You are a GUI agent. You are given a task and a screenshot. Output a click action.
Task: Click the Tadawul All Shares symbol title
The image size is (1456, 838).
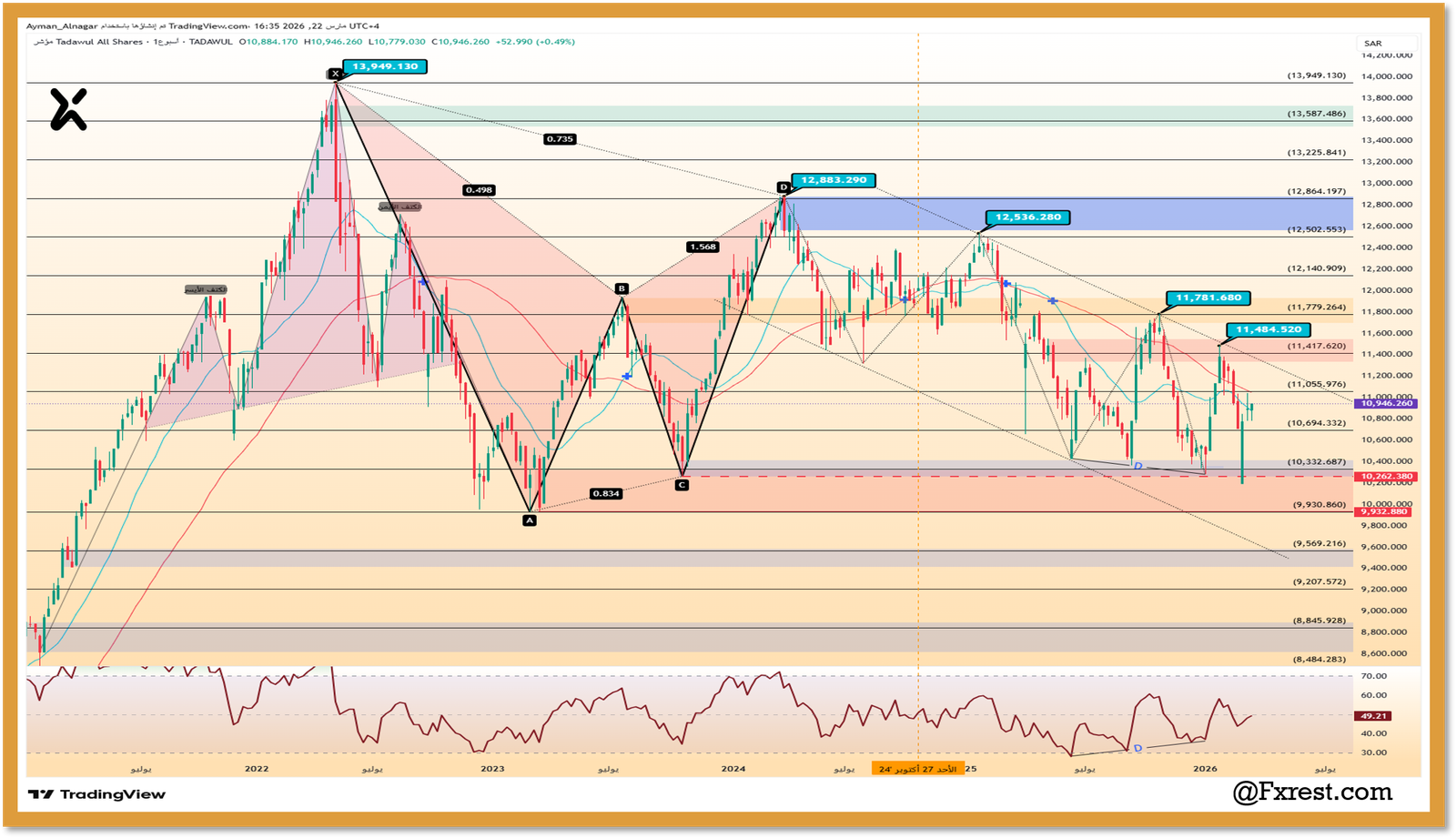[x=99, y=42]
